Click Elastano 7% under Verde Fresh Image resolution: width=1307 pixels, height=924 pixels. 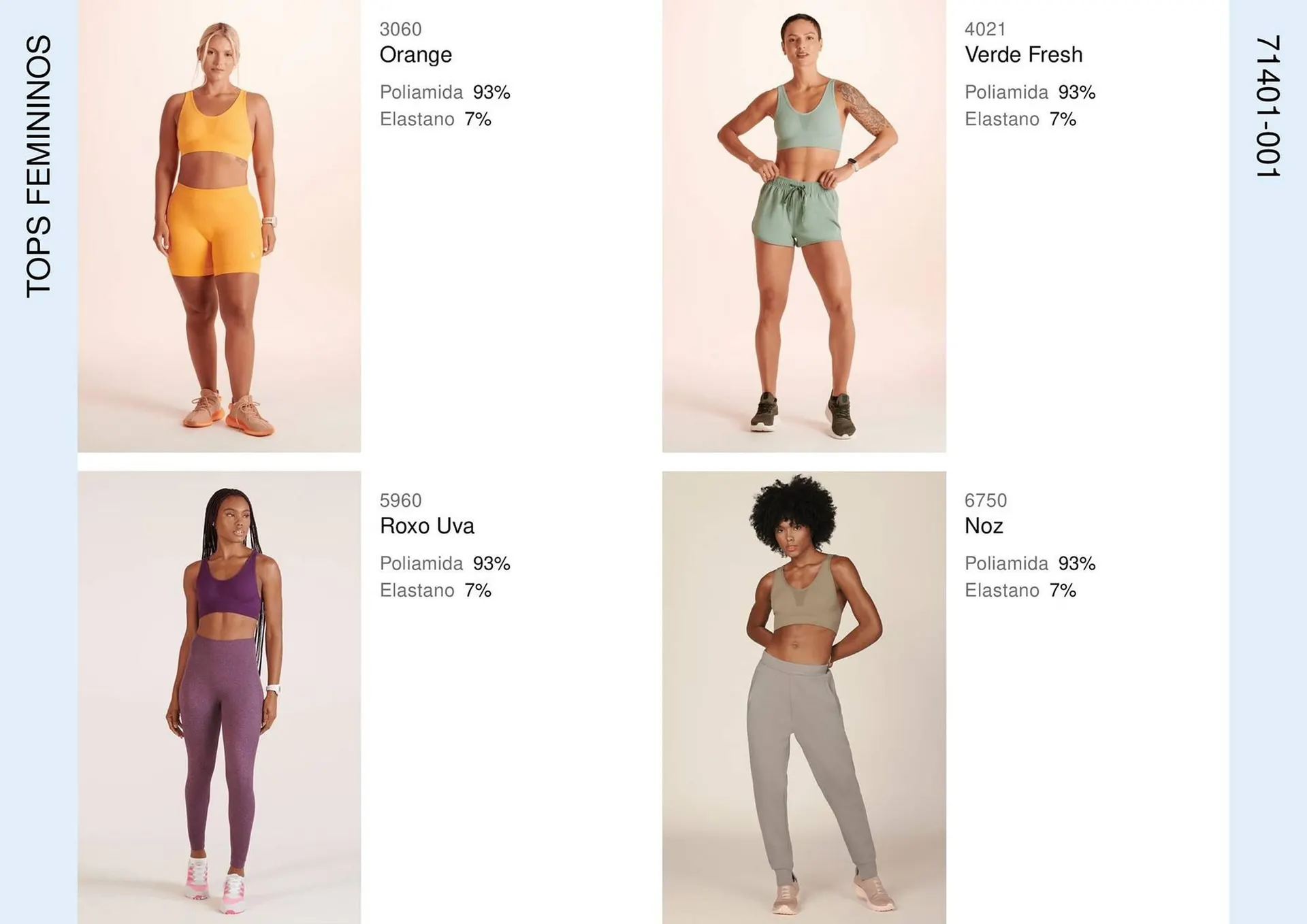pos(1020,119)
